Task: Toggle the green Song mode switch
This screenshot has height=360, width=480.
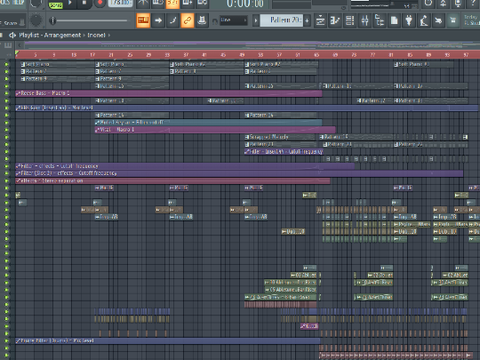Action: 56,5
